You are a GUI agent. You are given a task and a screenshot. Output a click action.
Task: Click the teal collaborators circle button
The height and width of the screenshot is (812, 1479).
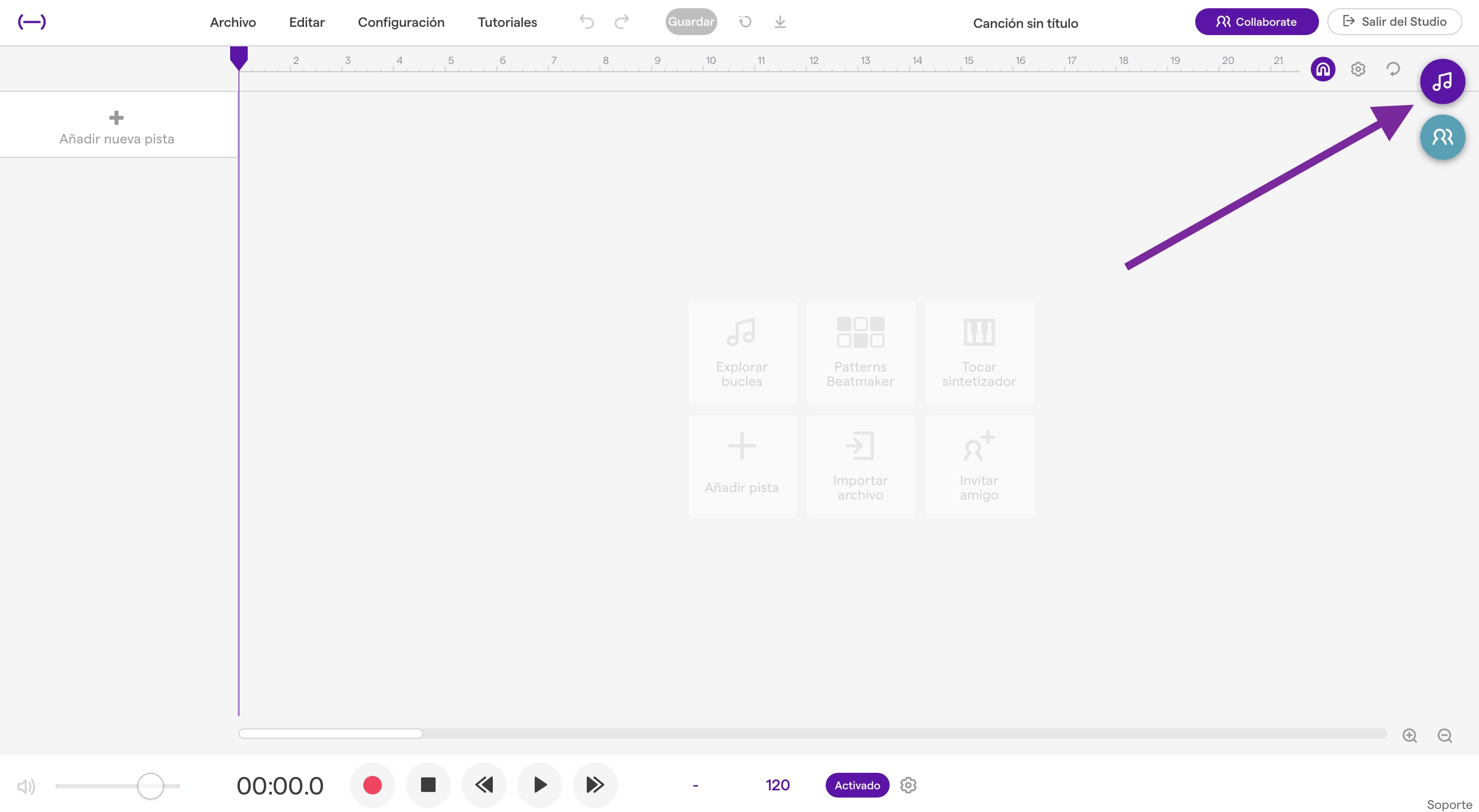pos(1442,137)
